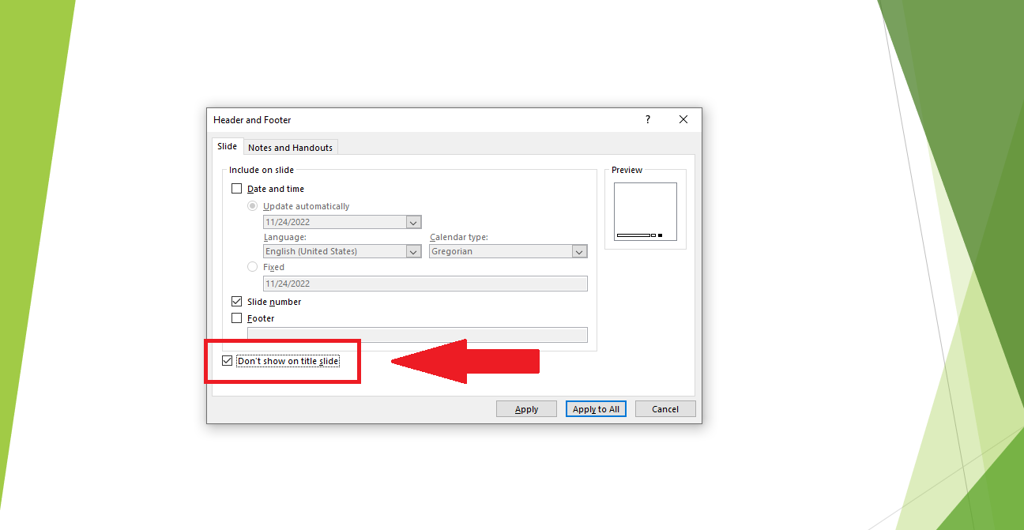Tick the Footer checkbox
The height and width of the screenshot is (530, 1024).
click(x=237, y=318)
